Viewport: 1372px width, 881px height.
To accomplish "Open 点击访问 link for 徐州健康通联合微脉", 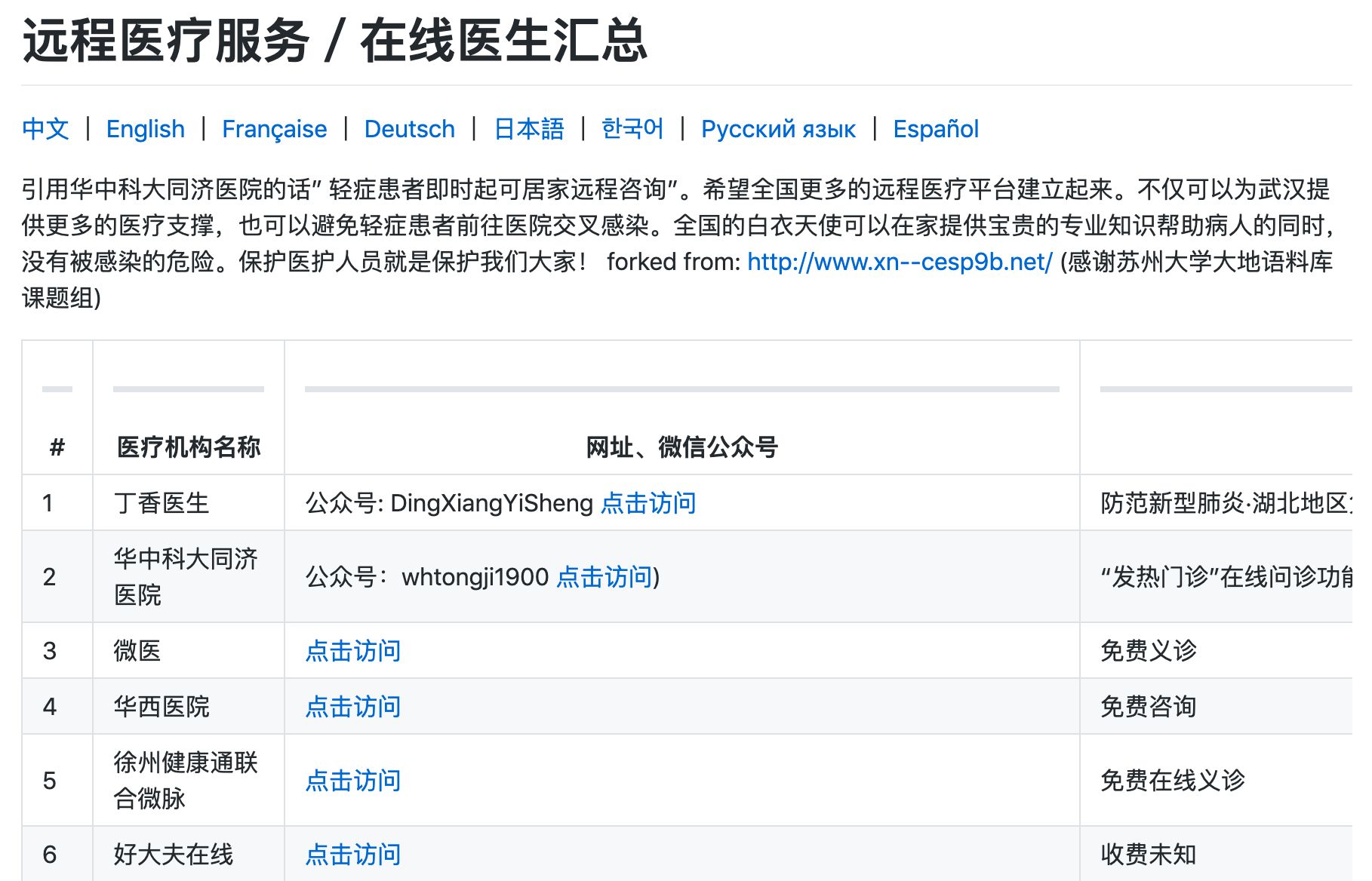I will [x=353, y=781].
